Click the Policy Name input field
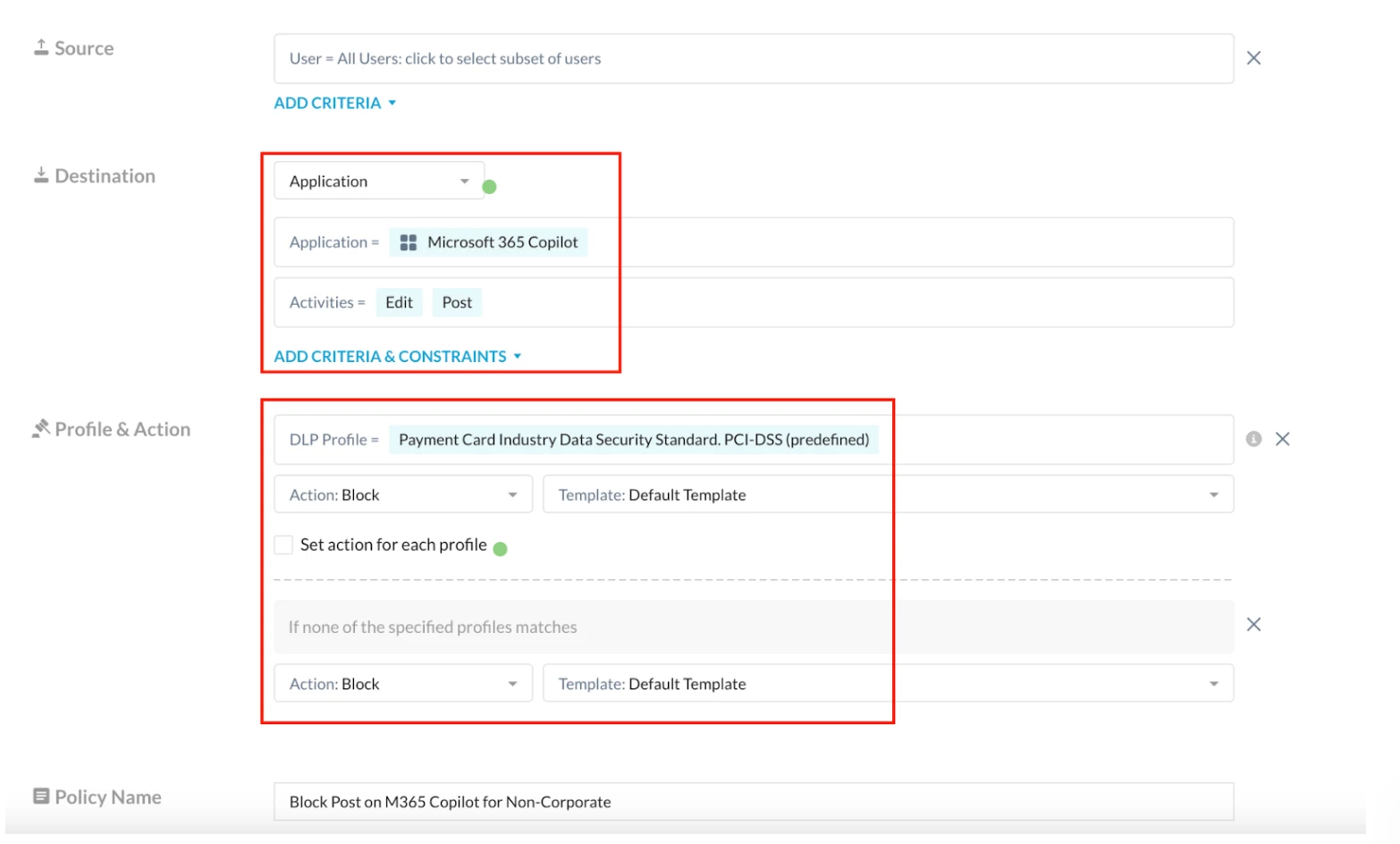This screenshot has height=844, width=1400. point(754,802)
